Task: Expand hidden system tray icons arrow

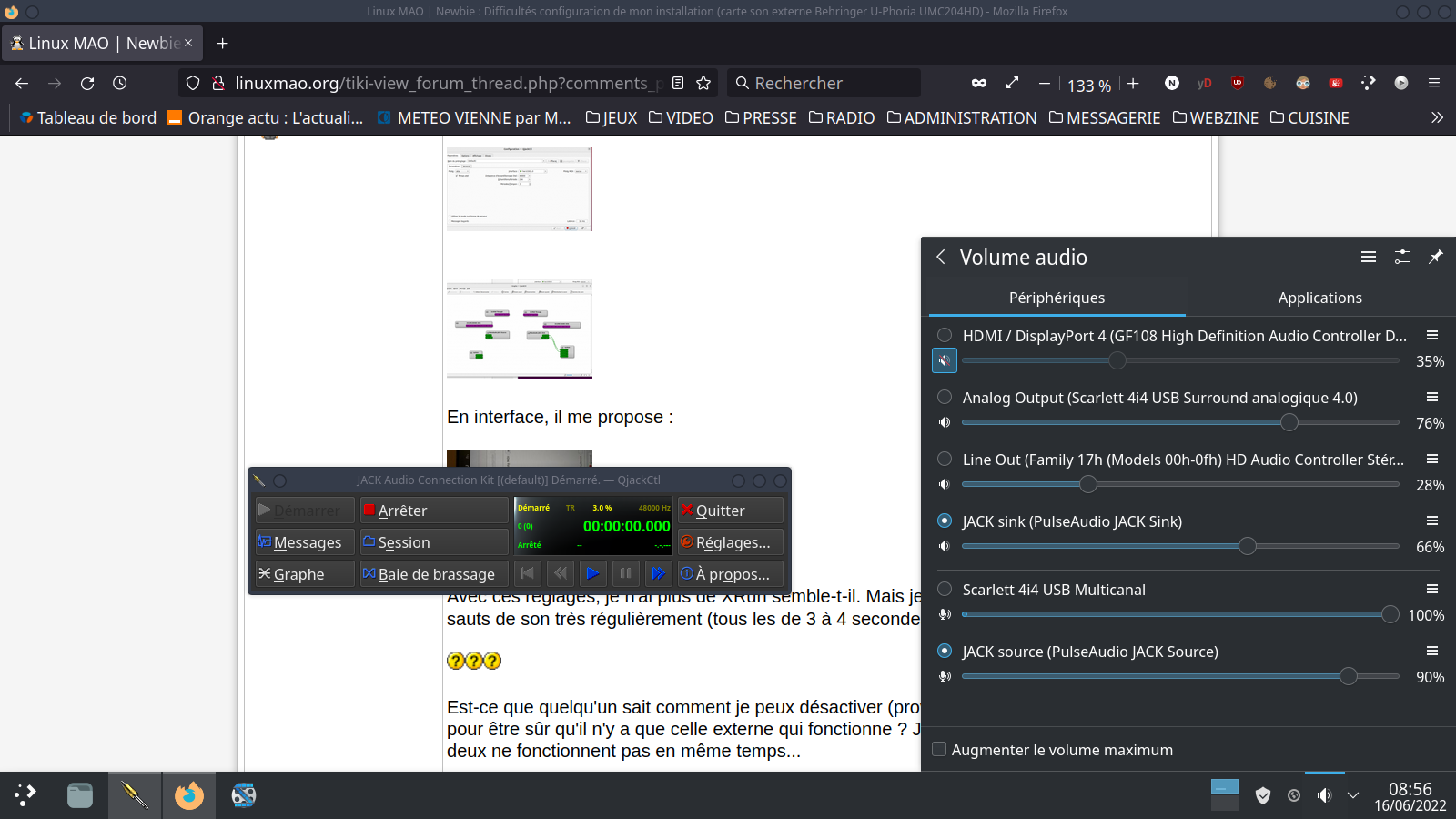Action: [1353, 795]
